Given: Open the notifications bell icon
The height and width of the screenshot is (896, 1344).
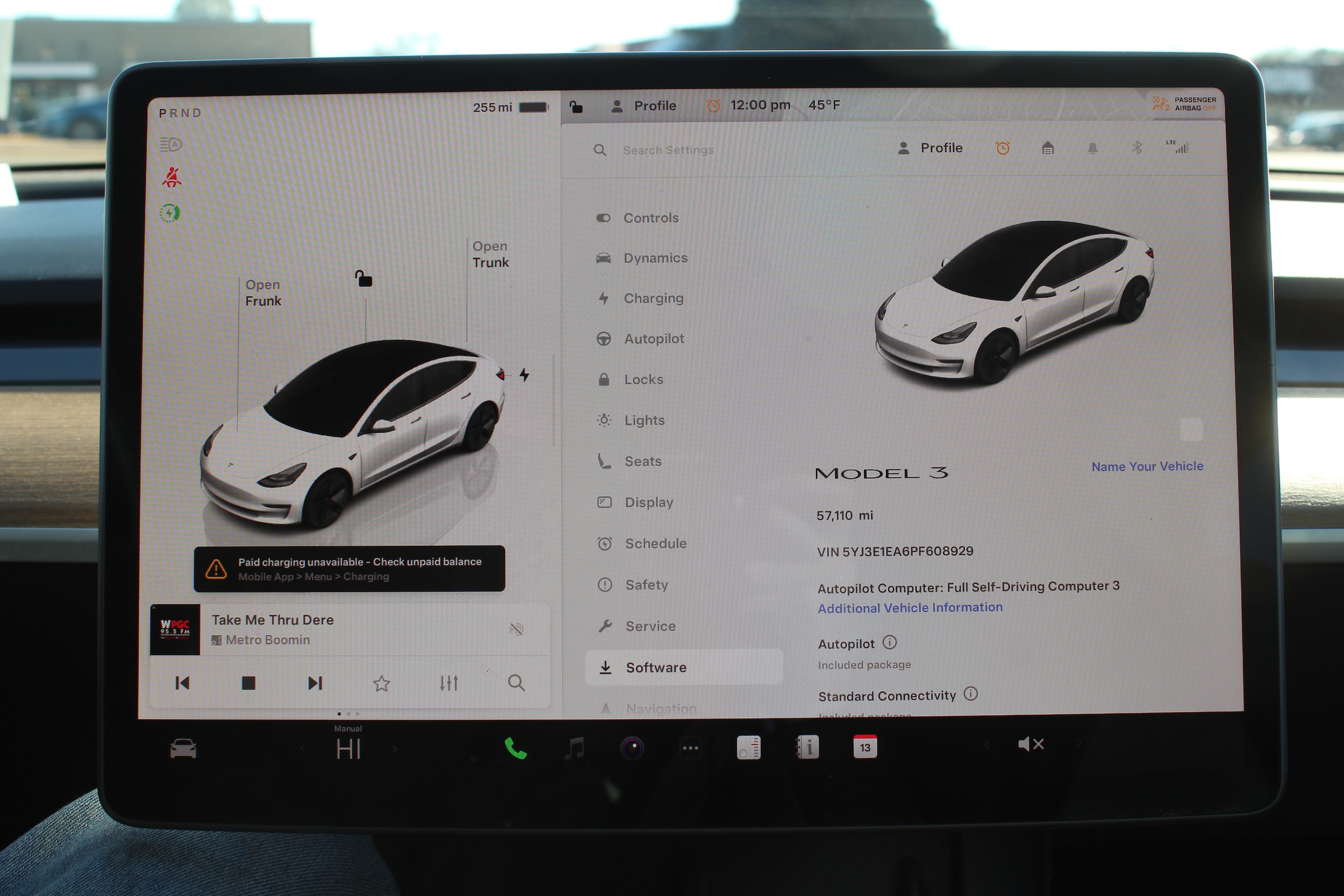Looking at the screenshot, I should [1092, 148].
